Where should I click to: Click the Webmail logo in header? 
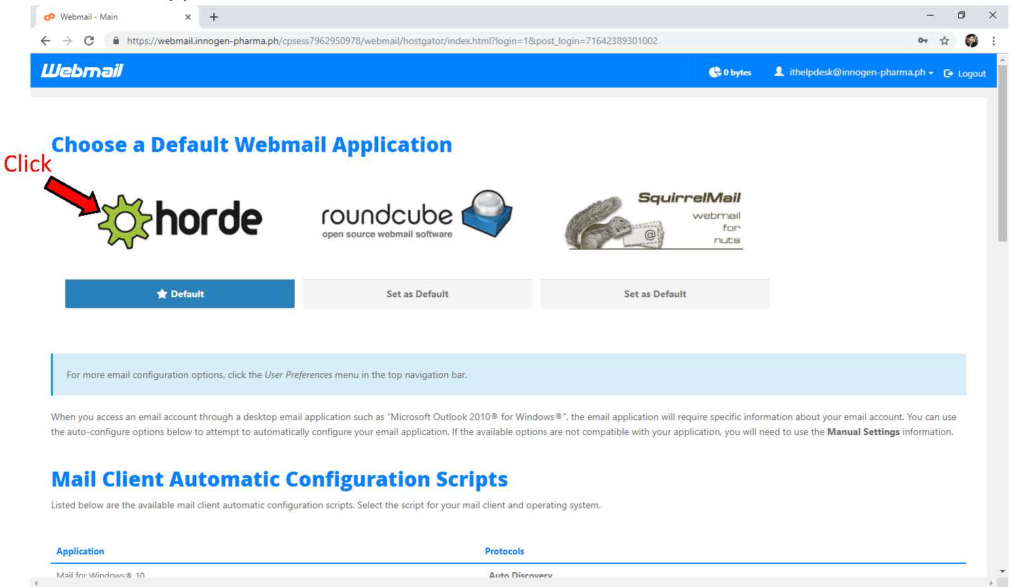(x=82, y=71)
